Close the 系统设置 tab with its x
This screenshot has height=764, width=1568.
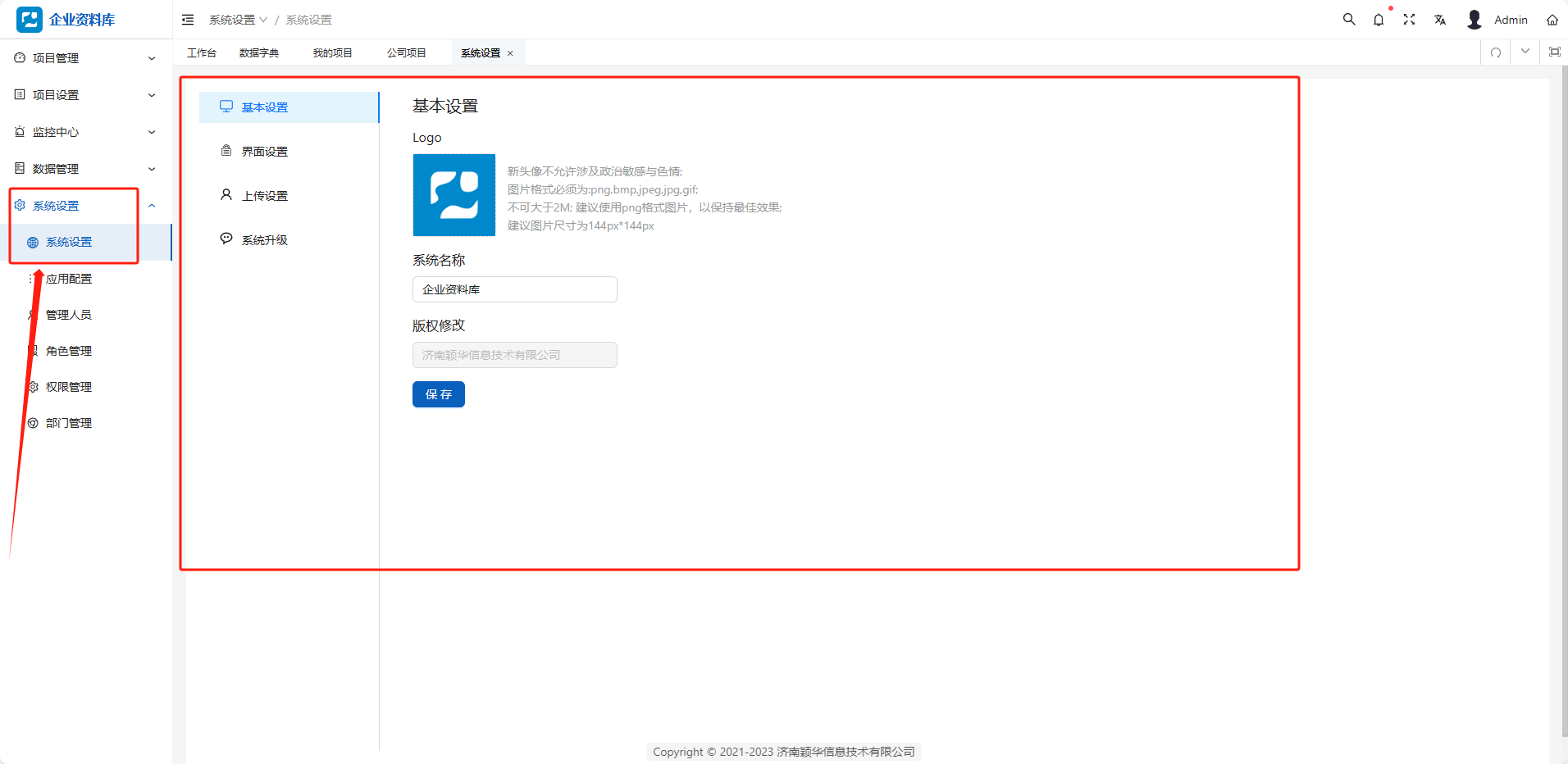pos(510,53)
